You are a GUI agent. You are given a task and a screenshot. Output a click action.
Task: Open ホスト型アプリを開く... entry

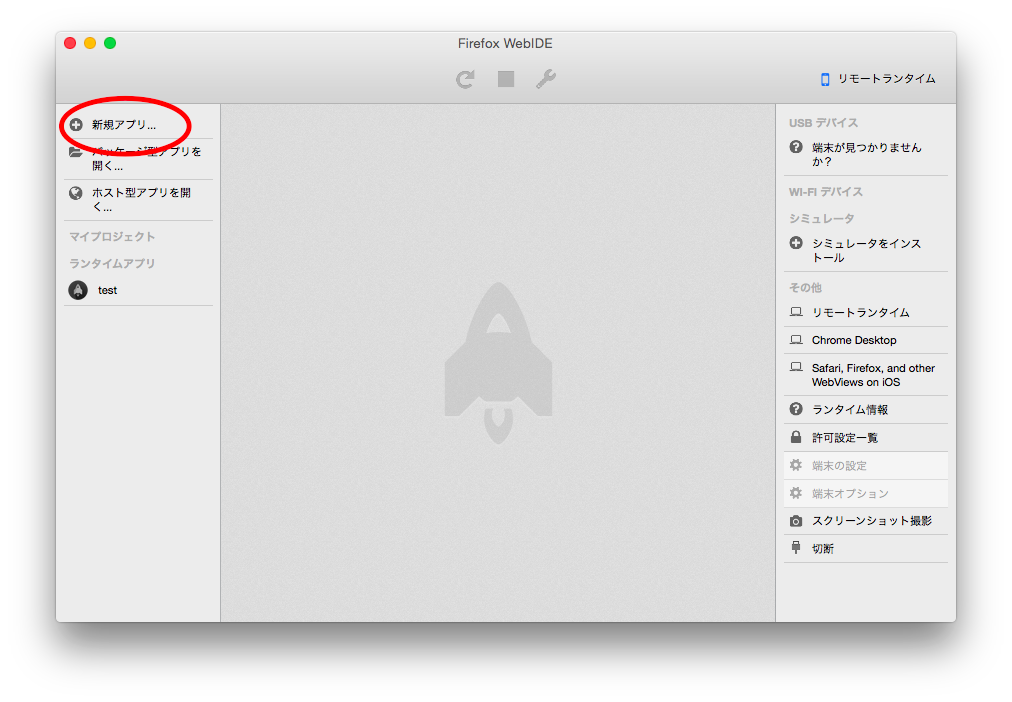[138, 200]
